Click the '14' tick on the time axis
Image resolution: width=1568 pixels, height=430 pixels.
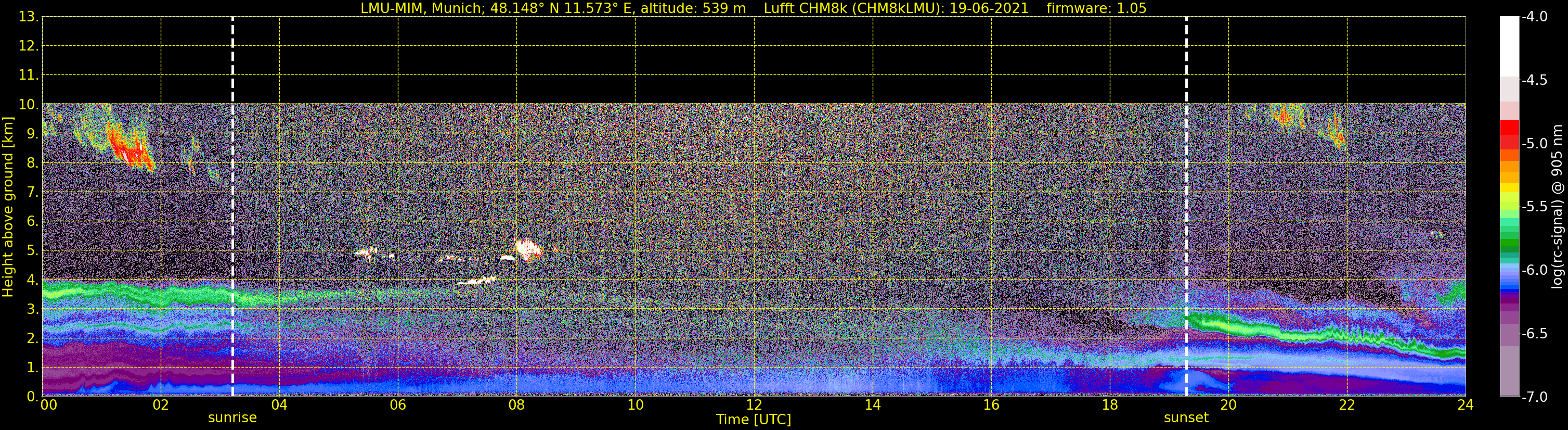(x=873, y=405)
